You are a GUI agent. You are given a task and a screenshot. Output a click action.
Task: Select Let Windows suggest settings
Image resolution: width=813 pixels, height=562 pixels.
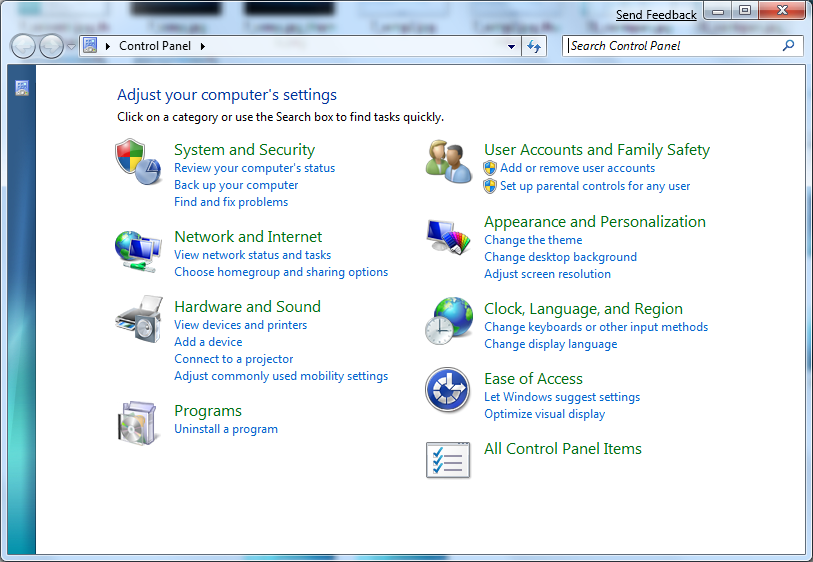click(x=562, y=397)
